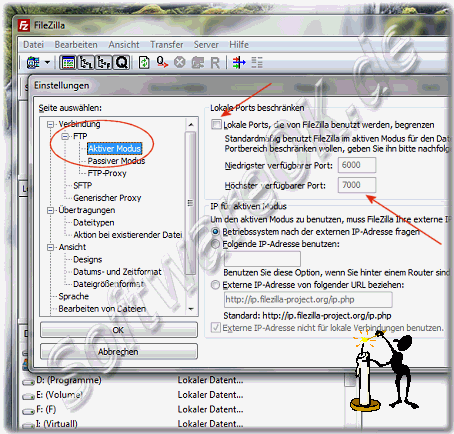The image size is (454, 434).
Task: Select 'Aktion bei existierender Datei' page
Action: [128, 235]
